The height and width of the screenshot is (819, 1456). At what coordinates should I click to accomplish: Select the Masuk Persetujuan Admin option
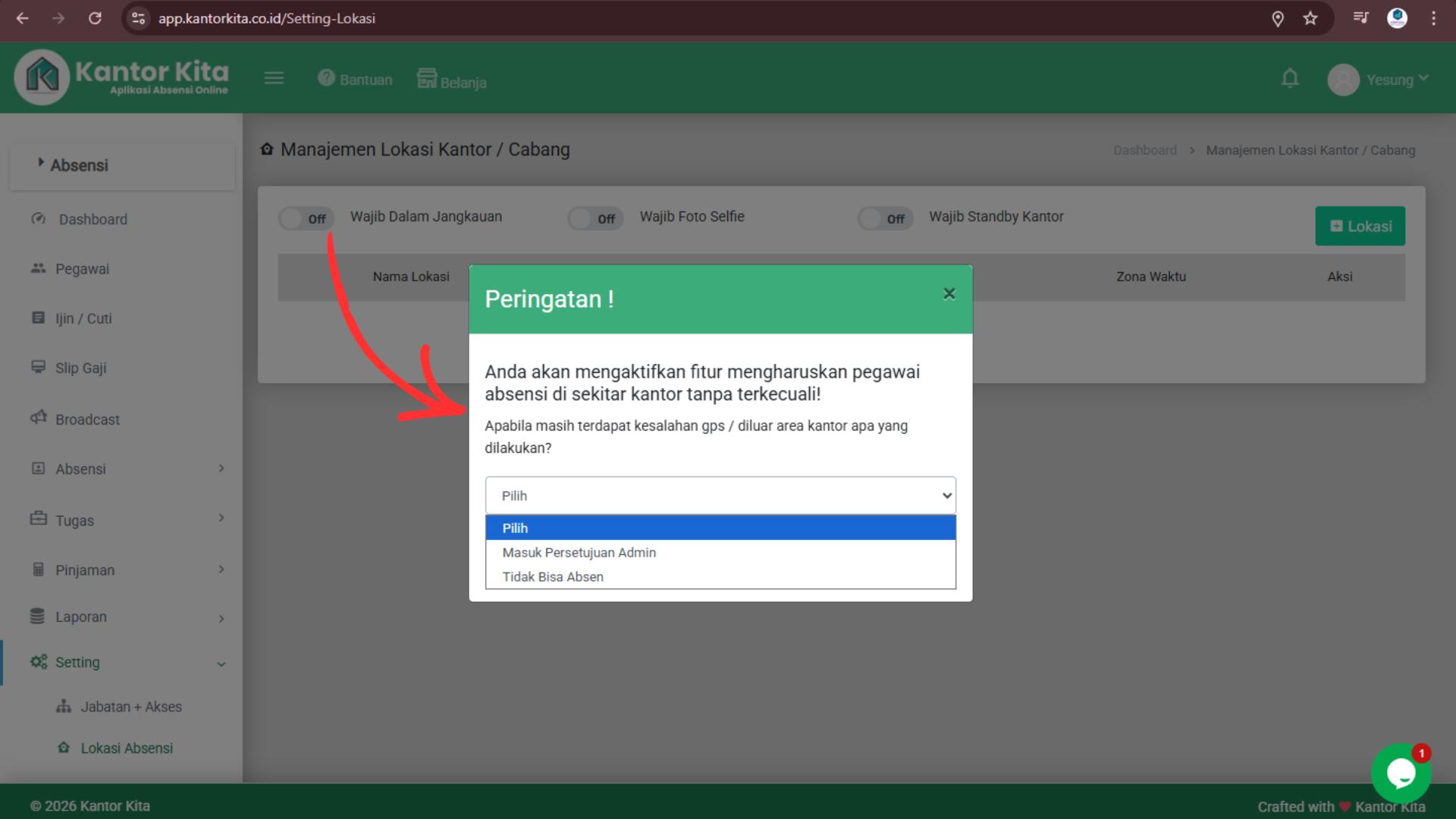click(579, 553)
